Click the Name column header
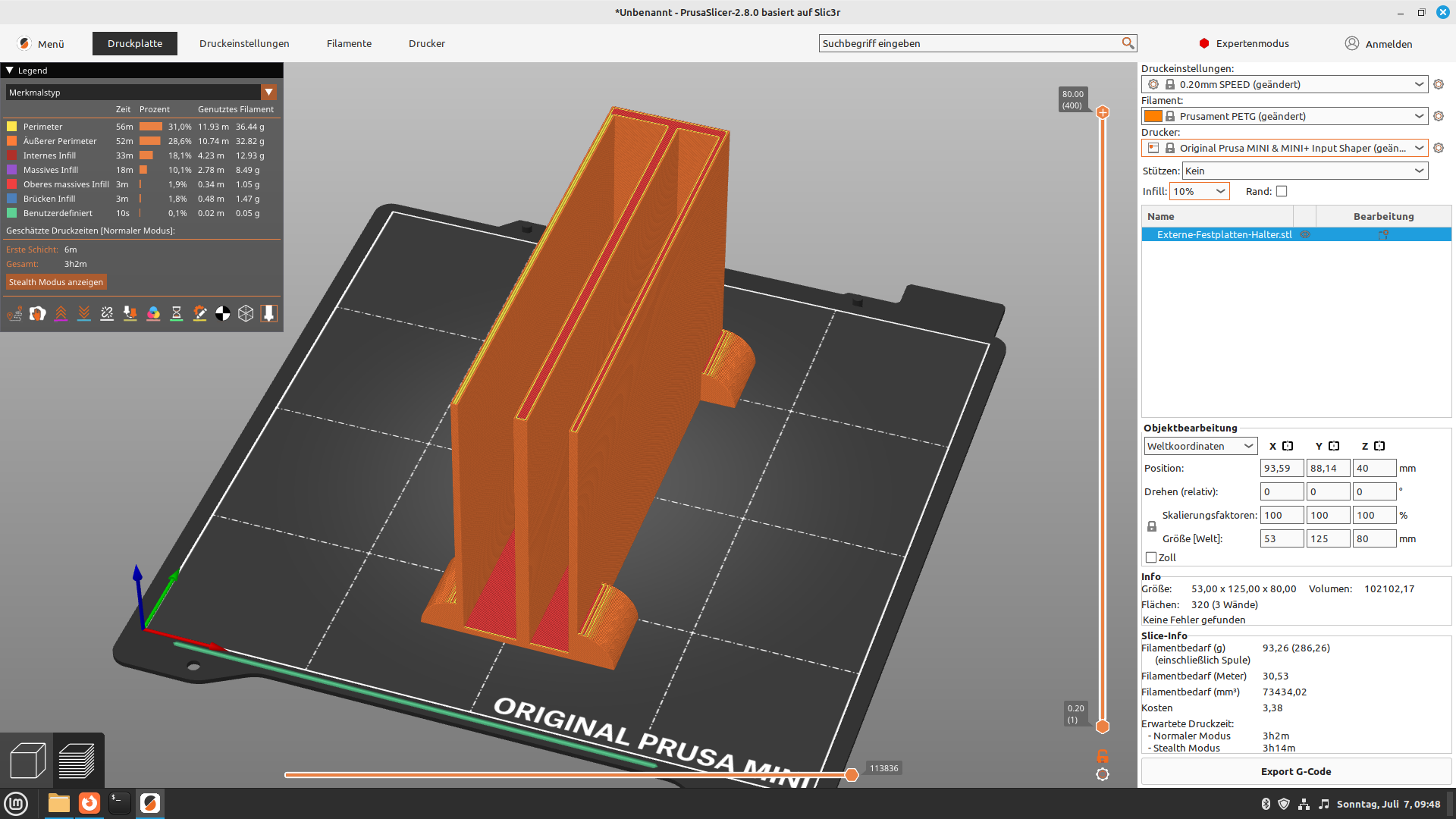Screen dimensions: 1456x819 [1217, 216]
